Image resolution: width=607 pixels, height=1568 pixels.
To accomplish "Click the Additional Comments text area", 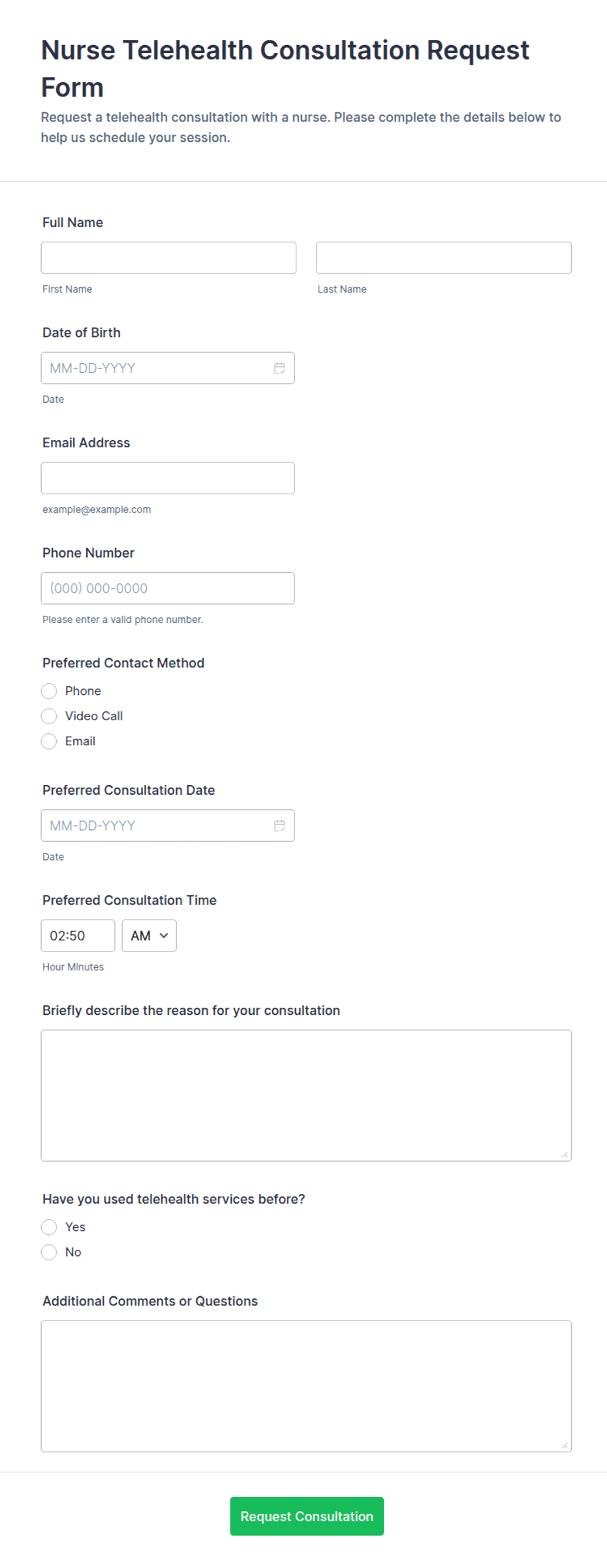I will 306,1386.
